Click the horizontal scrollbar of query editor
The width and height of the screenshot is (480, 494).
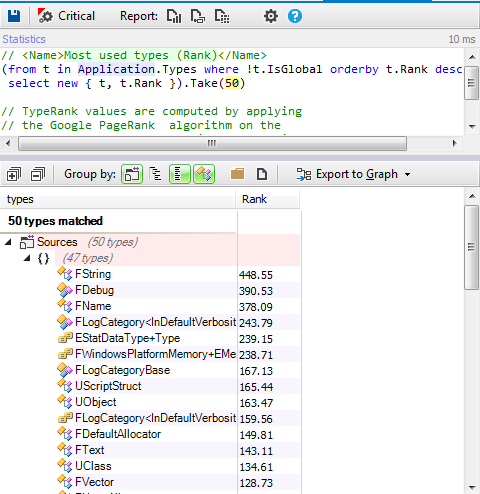click(x=212, y=144)
